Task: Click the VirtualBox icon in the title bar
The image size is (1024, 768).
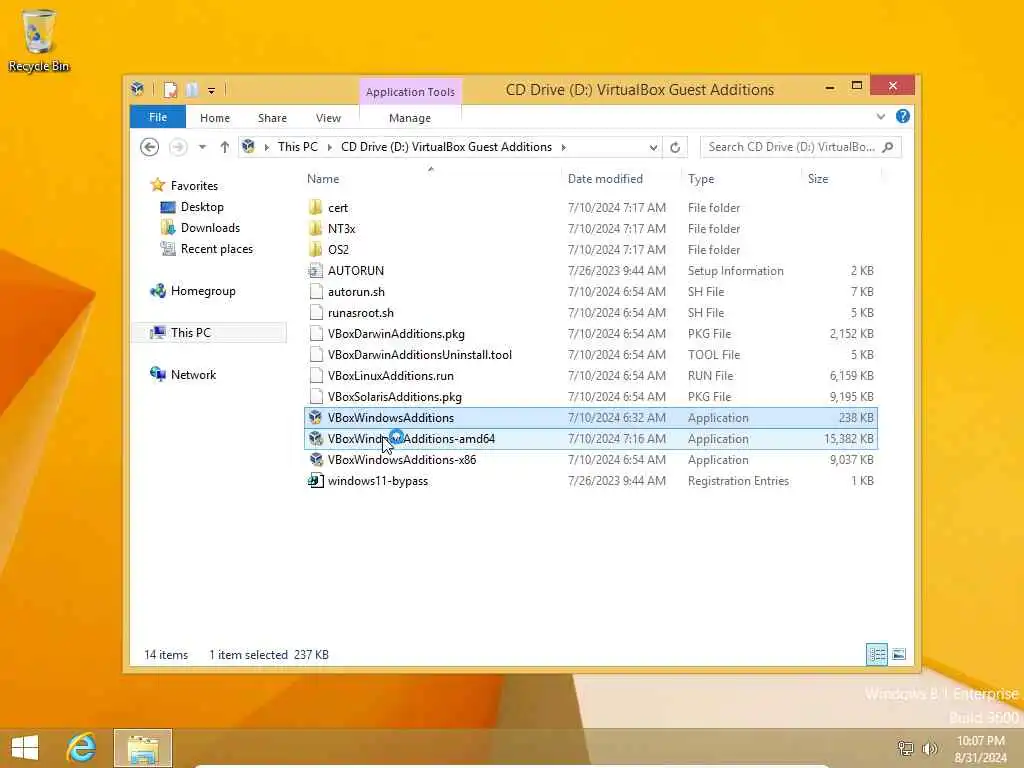Action: 137,89
